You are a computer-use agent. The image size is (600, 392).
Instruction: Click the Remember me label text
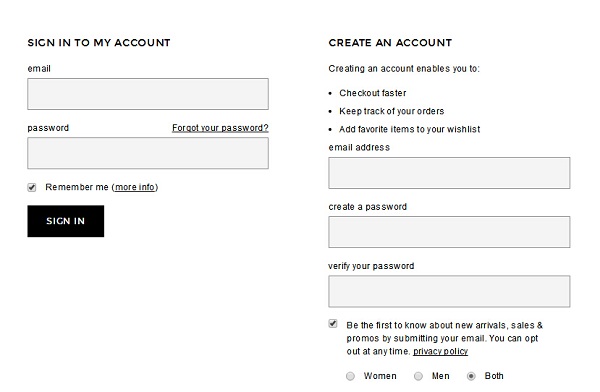(x=77, y=187)
